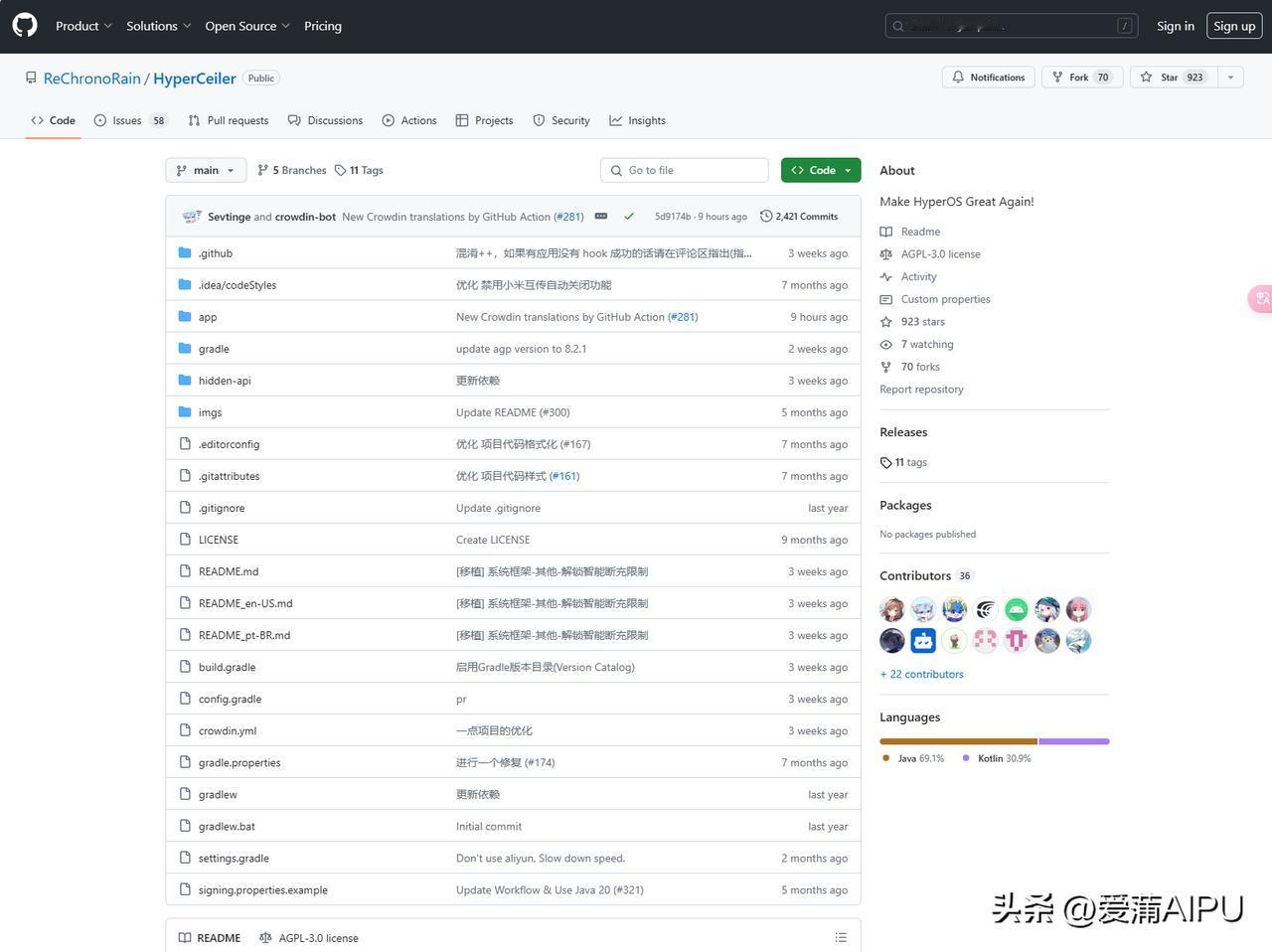This screenshot has height=952, width=1272.
Task: Click the 7 watching eye icon
Action: [x=886, y=344]
